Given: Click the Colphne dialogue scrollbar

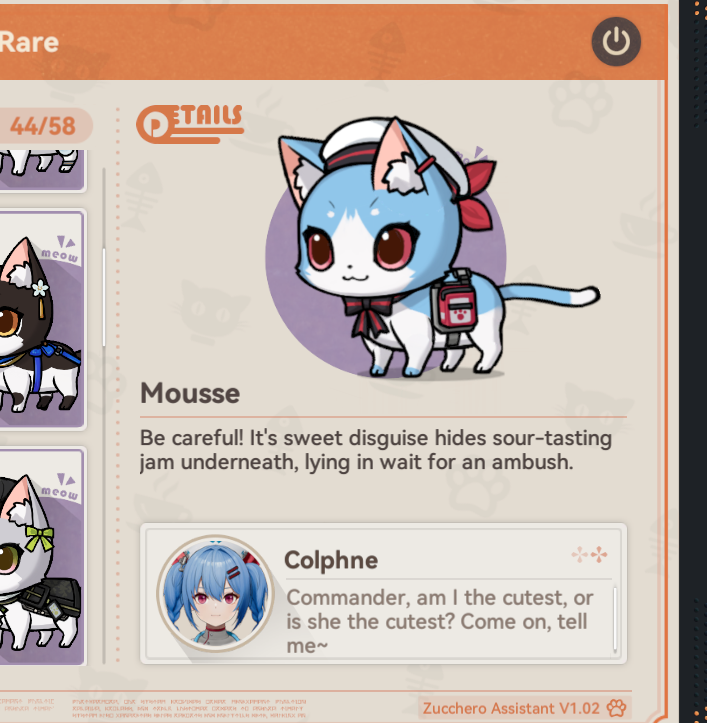Looking at the screenshot, I should point(615,619).
